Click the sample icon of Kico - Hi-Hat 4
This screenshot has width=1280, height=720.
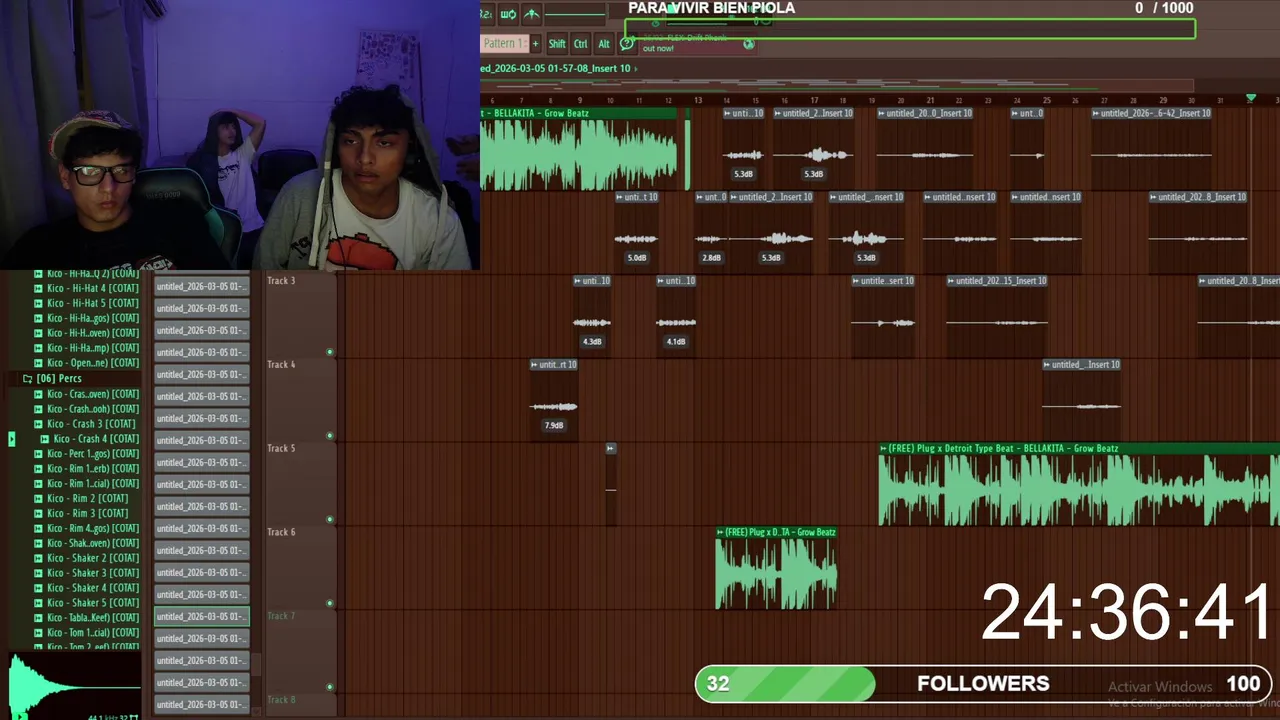point(38,288)
